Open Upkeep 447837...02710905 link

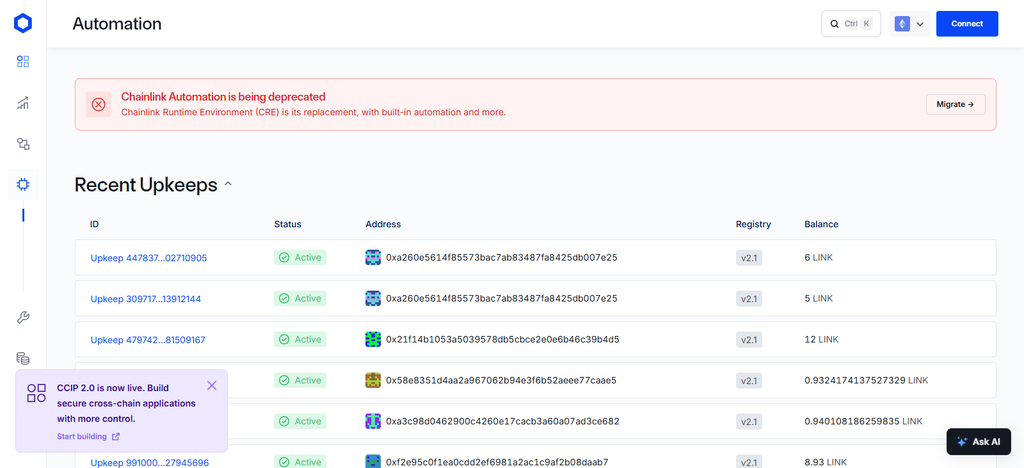click(148, 258)
